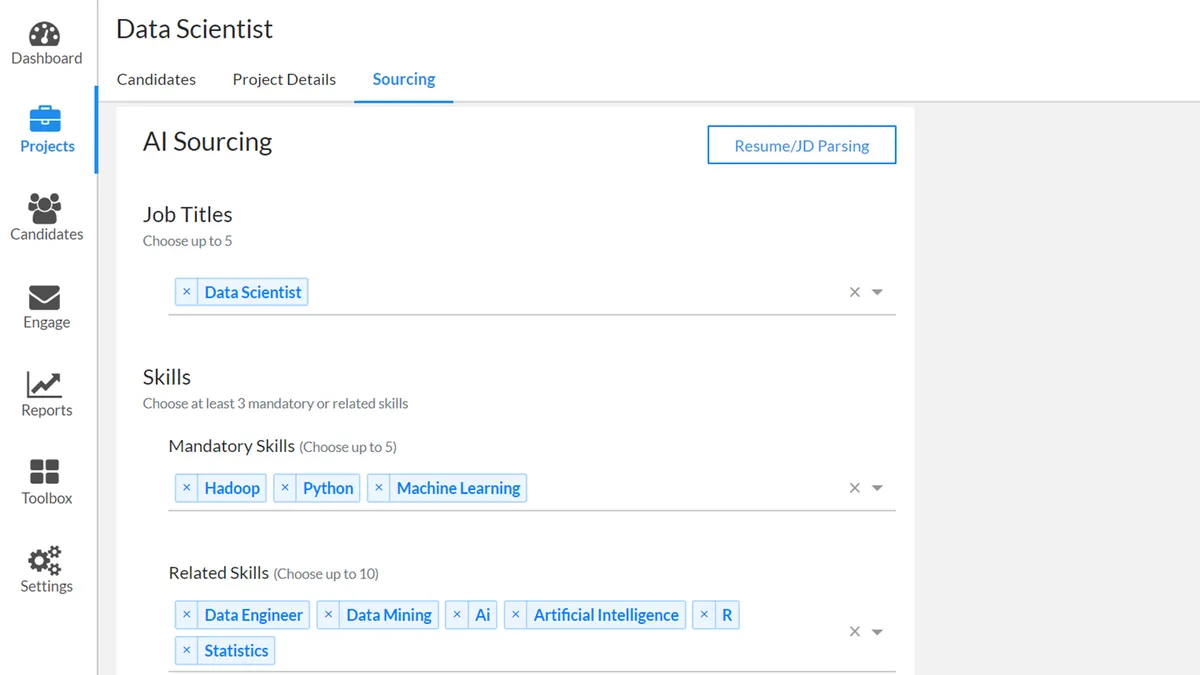Remove the Data Scientist job title tag
Screen dimensions: 1200x675
point(187,292)
